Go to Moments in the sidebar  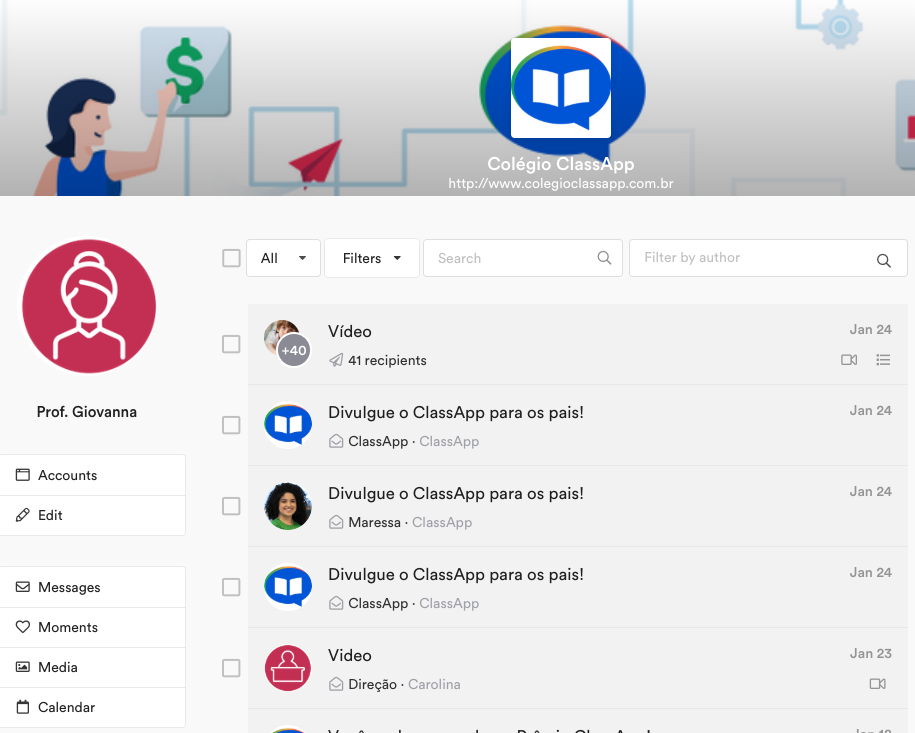pyautogui.click(x=93, y=627)
